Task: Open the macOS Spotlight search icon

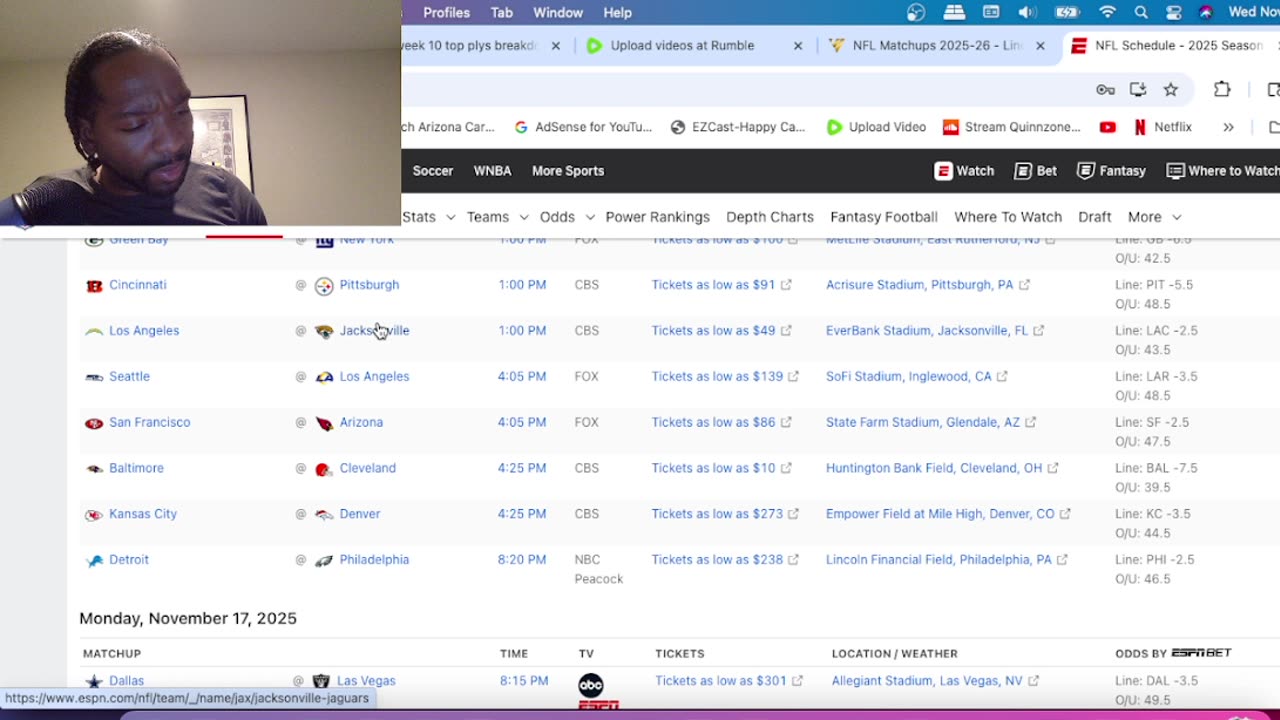Action: tap(1141, 12)
